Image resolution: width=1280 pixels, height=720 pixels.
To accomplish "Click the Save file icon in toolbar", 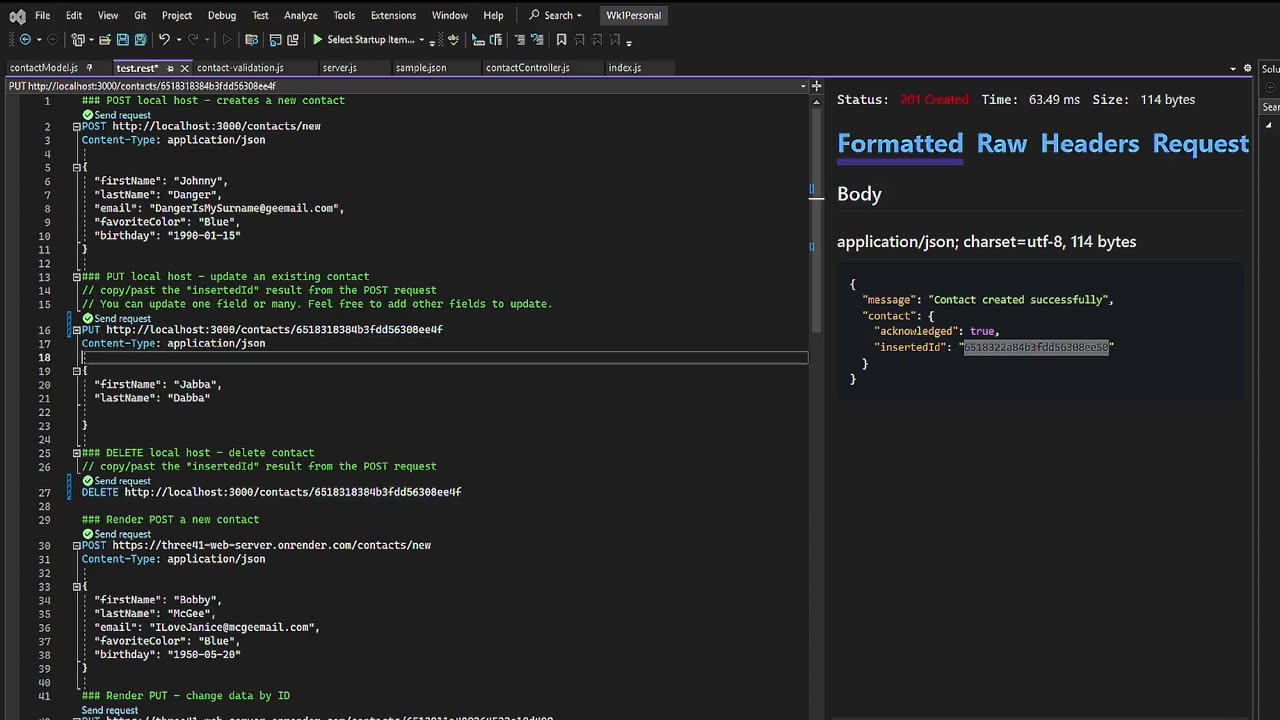I will coord(122,40).
